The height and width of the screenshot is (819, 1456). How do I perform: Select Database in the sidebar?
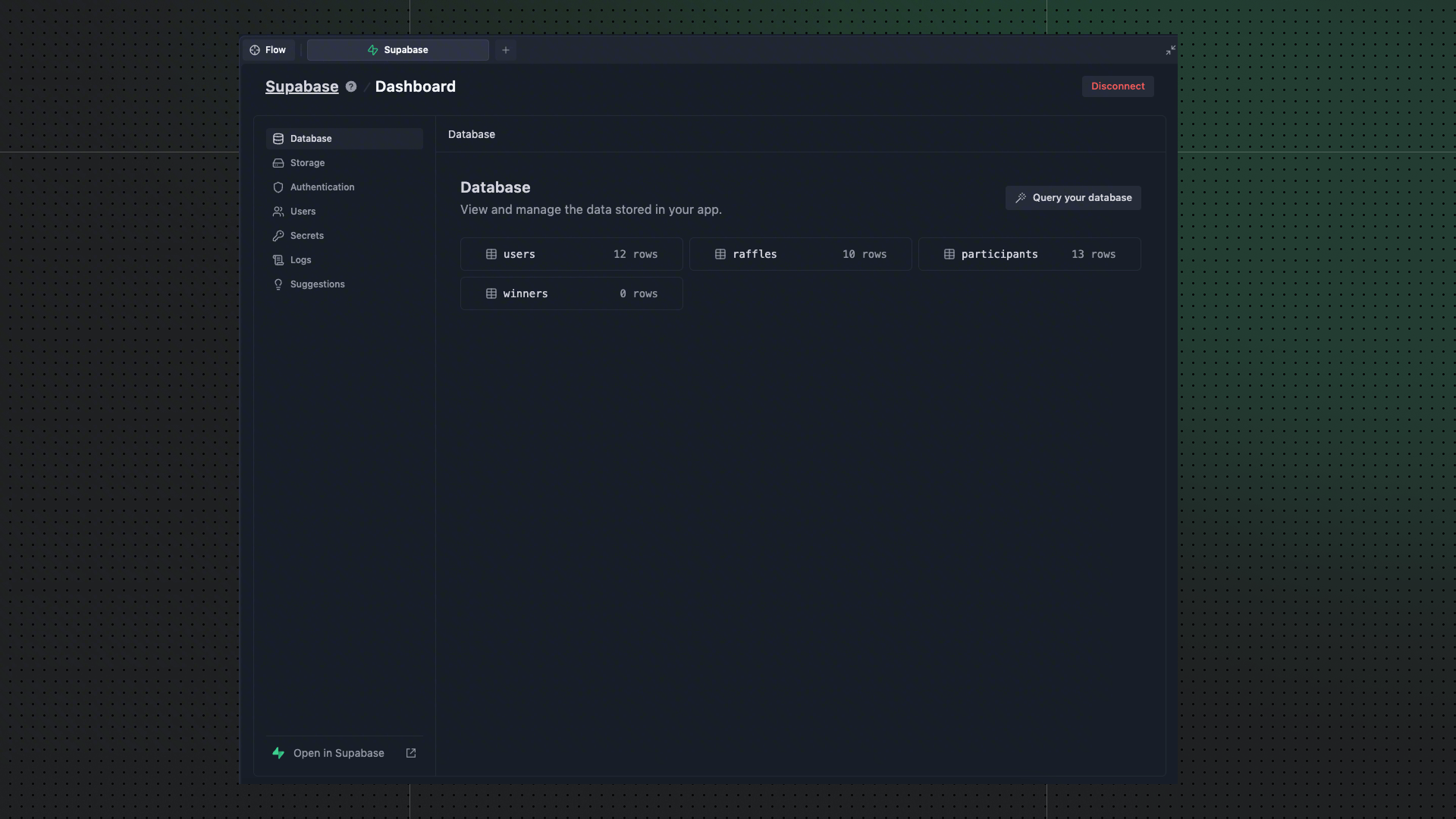pyautogui.click(x=310, y=138)
